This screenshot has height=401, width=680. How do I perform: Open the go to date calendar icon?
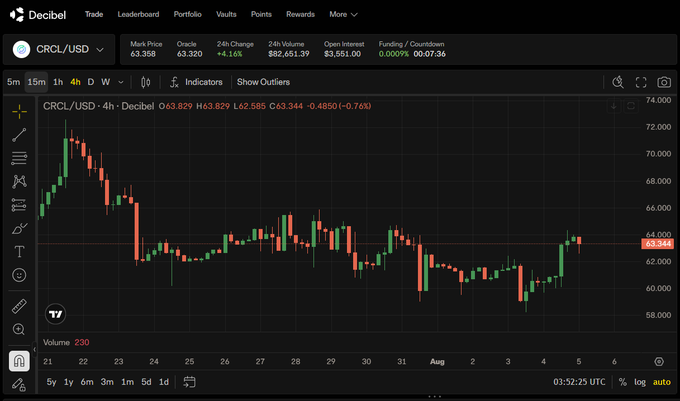[190, 382]
